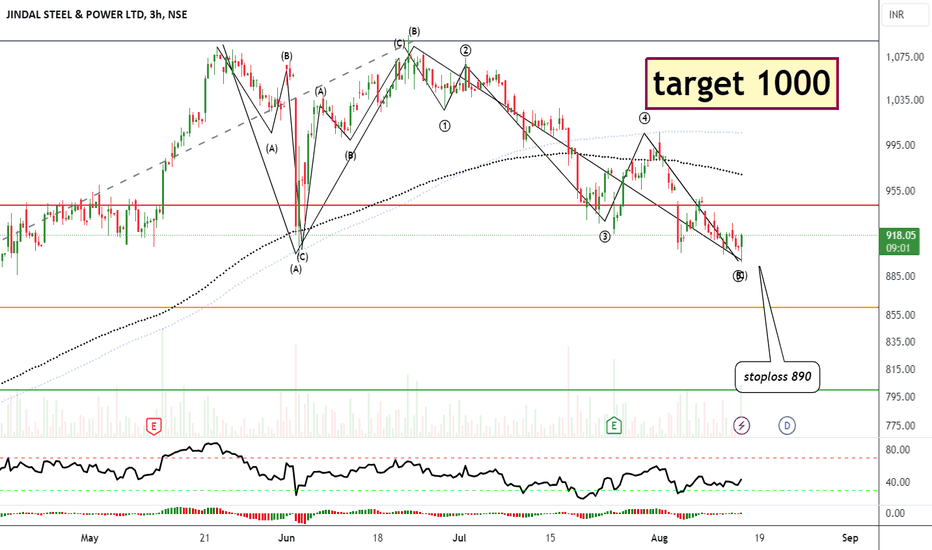
Task: Select the orange horizontal line
Action: [440, 307]
